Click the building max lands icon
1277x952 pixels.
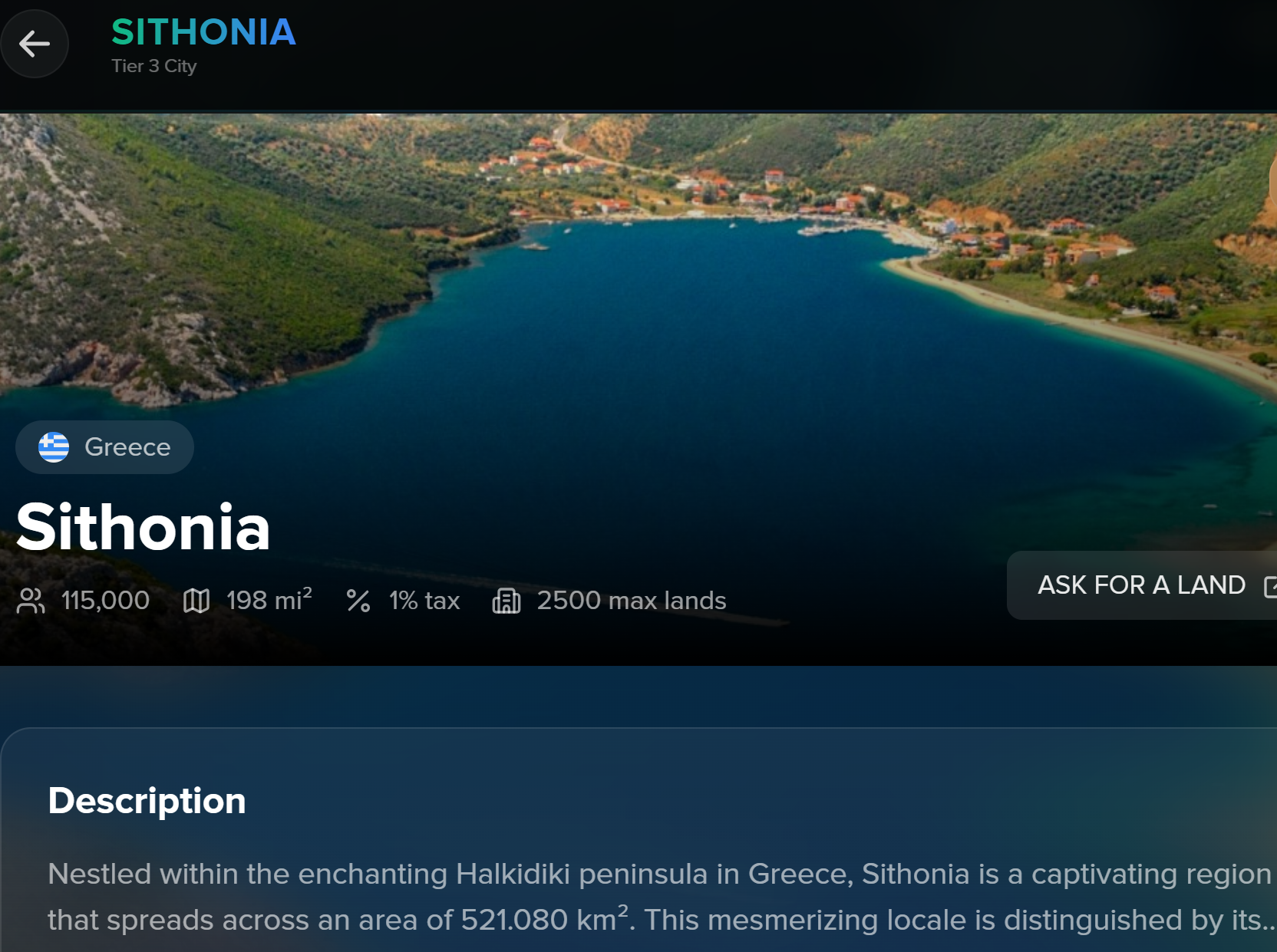pos(507,601)
